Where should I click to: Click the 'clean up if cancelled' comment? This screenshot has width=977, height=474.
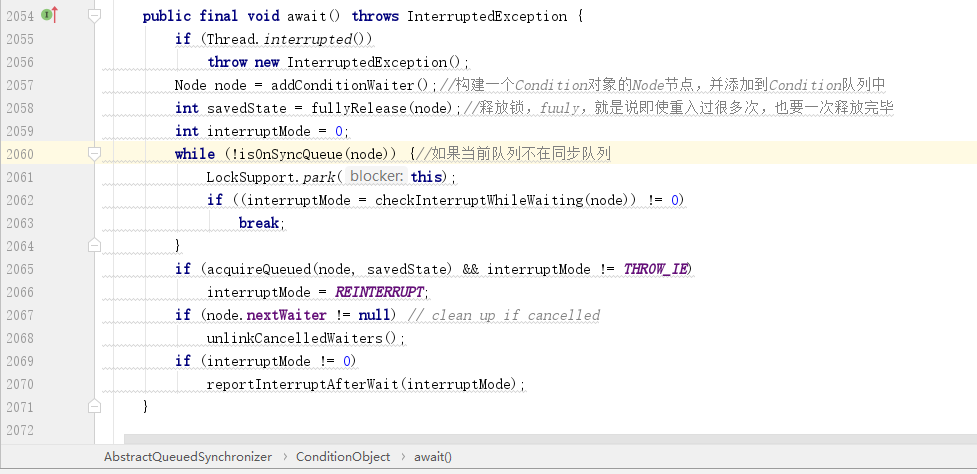504,315
